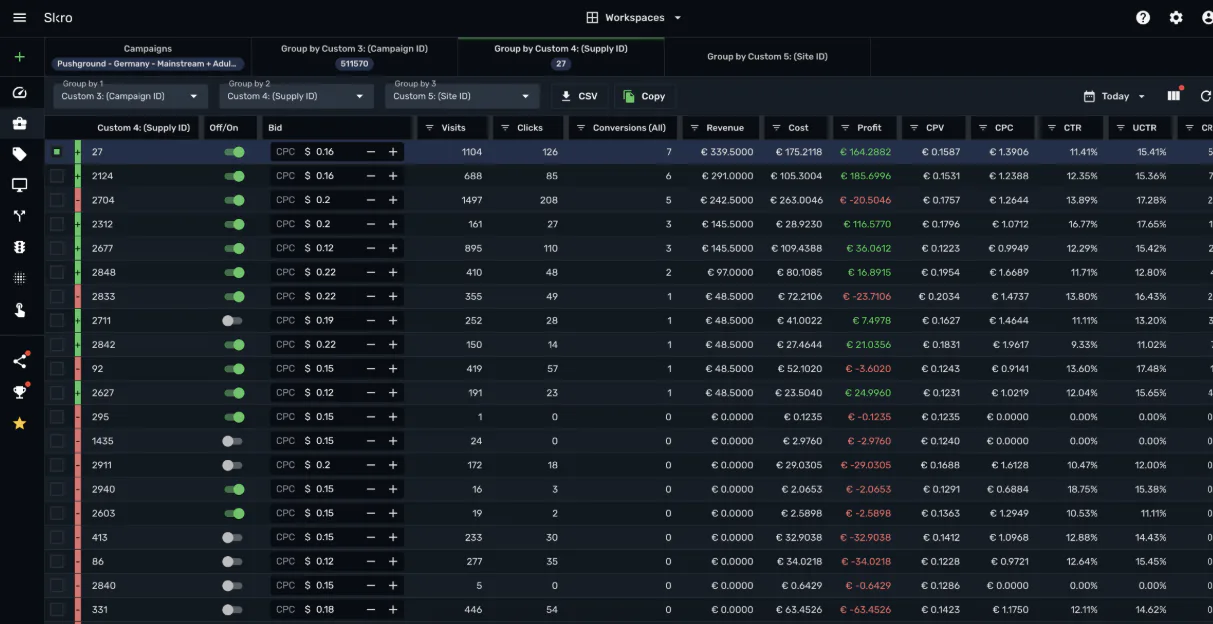Open the star favorites icon in sidebar

point(19,423)
